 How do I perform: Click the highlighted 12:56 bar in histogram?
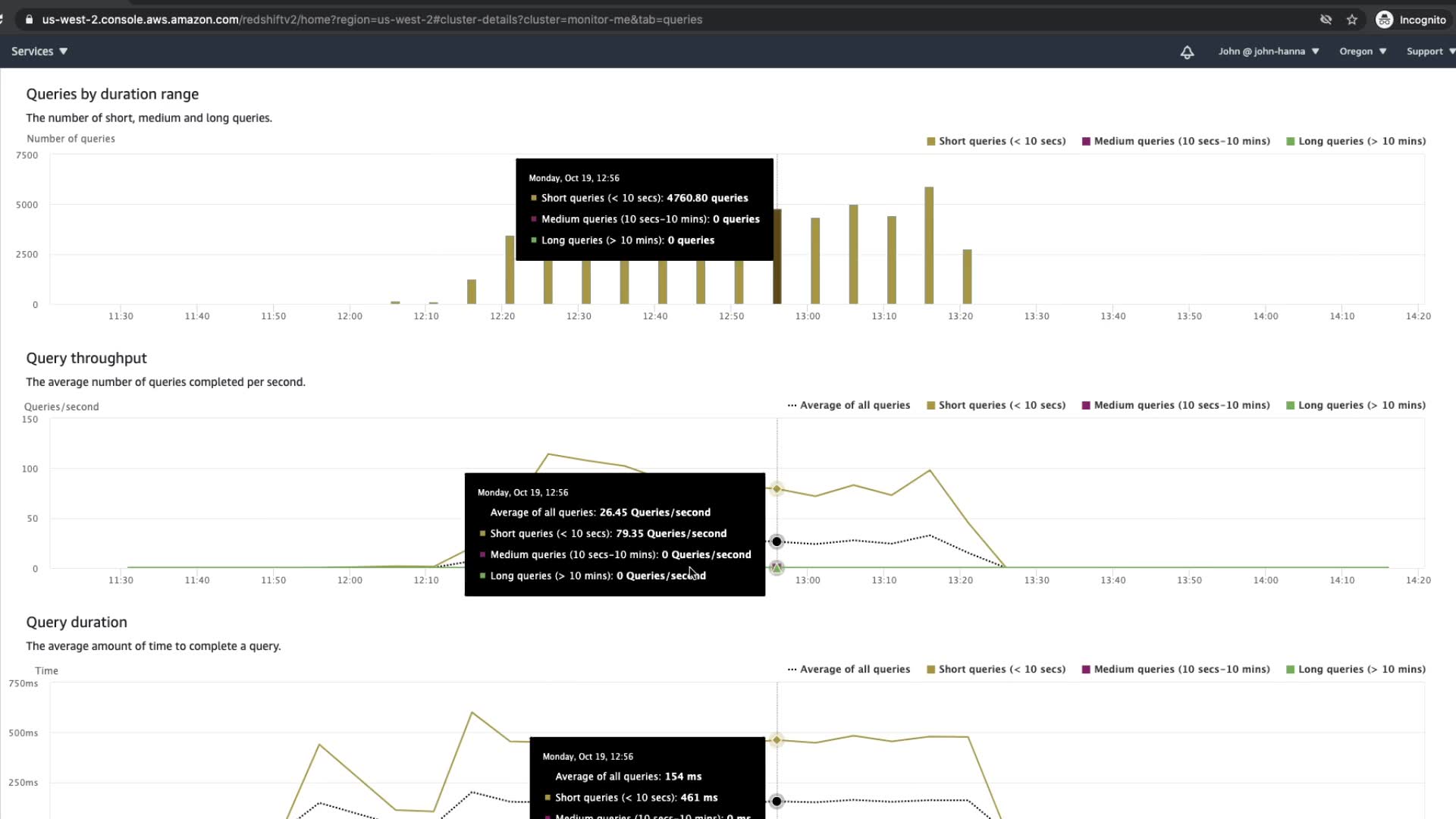tap(777, 282)
